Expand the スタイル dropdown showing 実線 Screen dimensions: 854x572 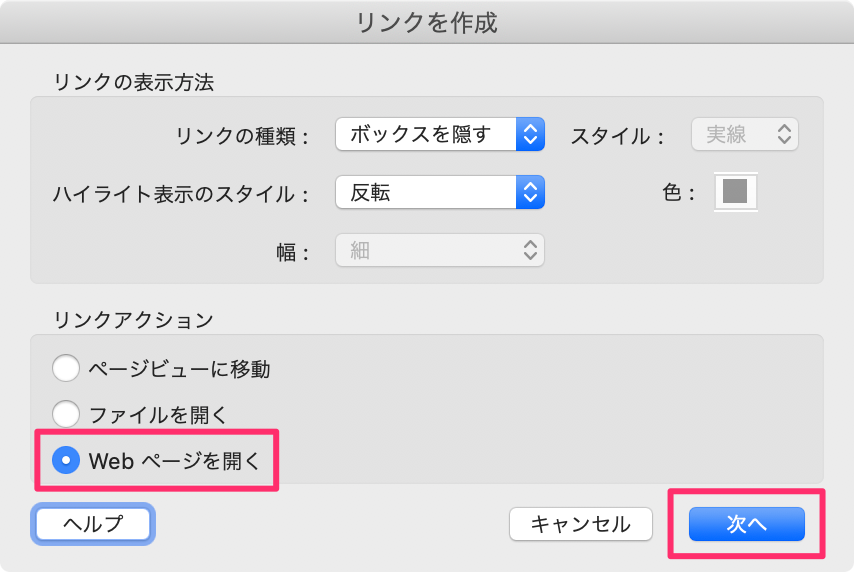click(745, 134)
